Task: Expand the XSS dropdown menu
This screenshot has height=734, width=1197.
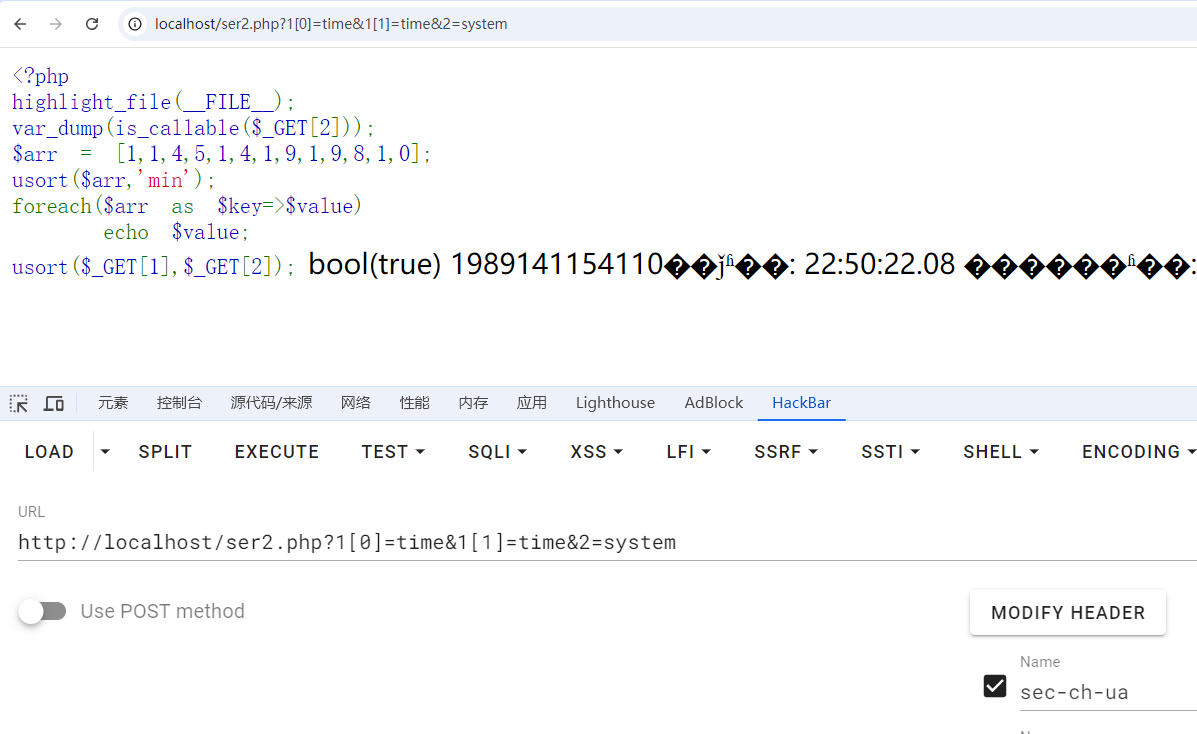Action: (596, 452)
